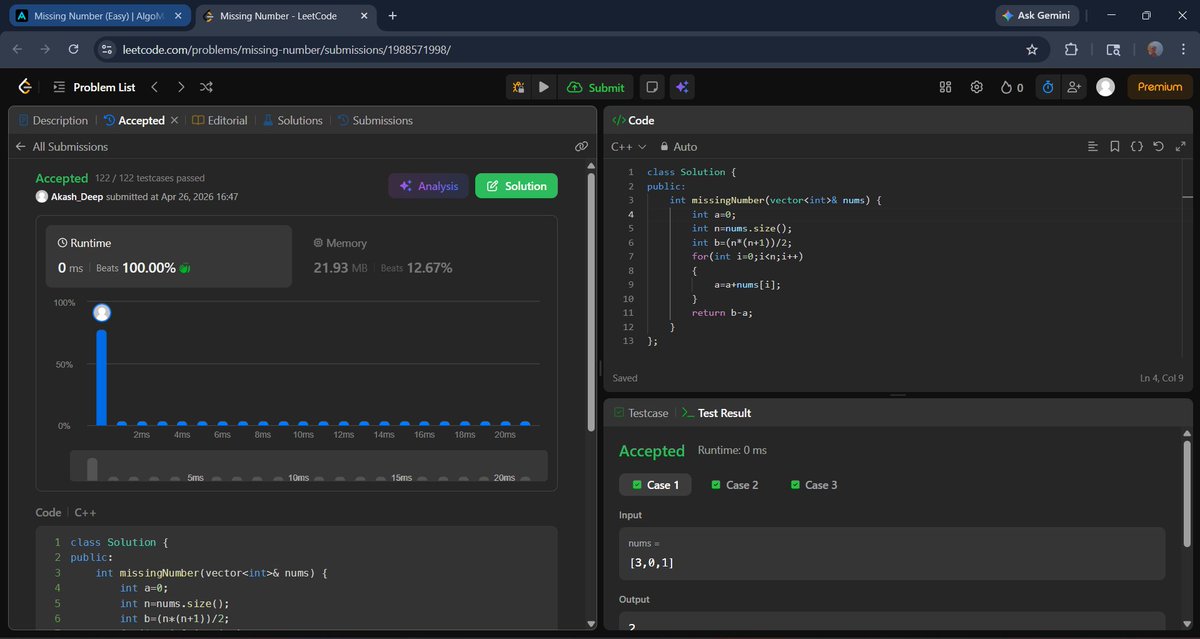
Task: Open the settings gear icon
Action: [x=976, y=87]
